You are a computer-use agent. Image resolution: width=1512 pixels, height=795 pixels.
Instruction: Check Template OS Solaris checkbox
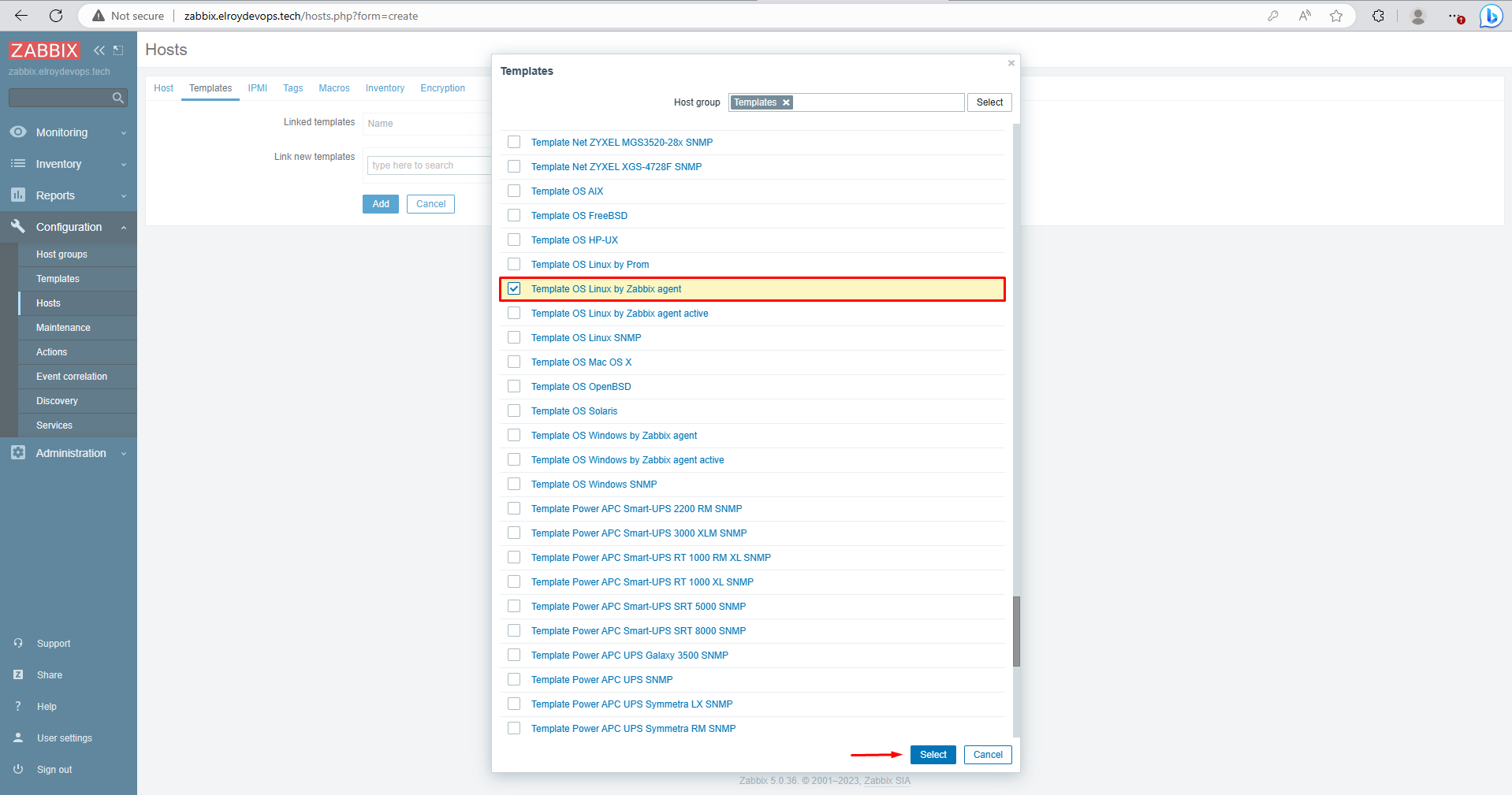click(514, 411)
